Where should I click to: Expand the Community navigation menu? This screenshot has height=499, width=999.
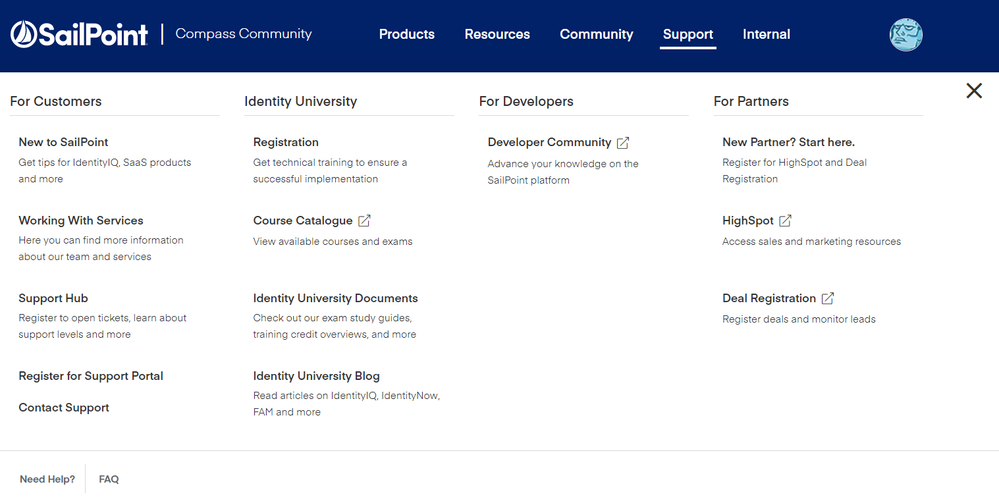(x=596, y=34)
